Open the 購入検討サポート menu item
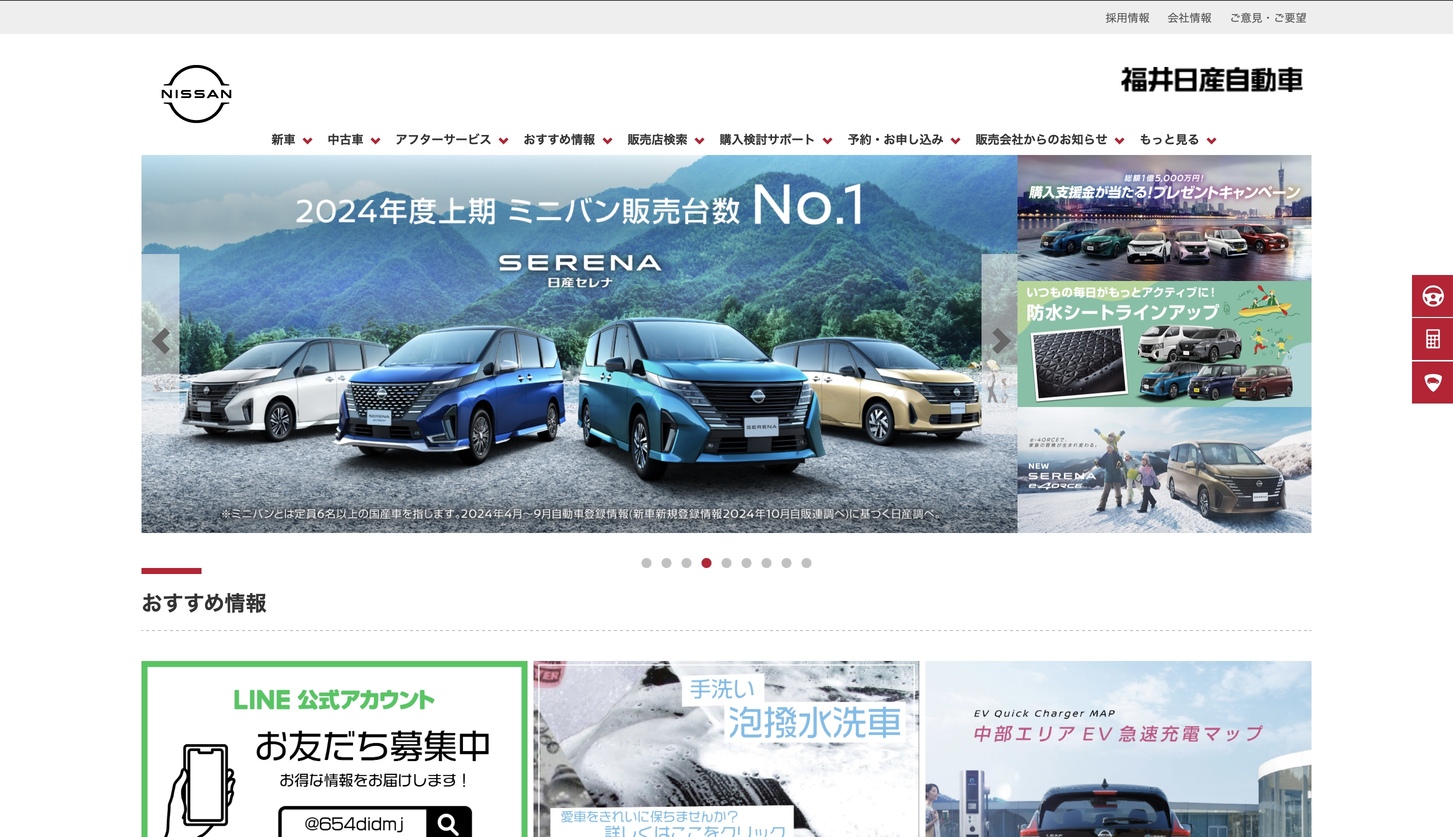This screenshot has height=837, width=1453. (767, 140)
